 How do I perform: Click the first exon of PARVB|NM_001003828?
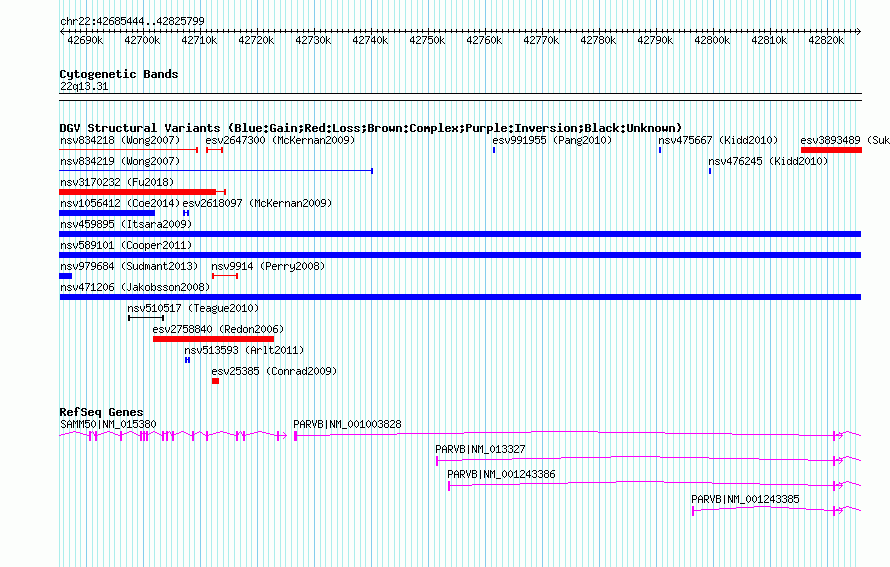coord(296,436)
